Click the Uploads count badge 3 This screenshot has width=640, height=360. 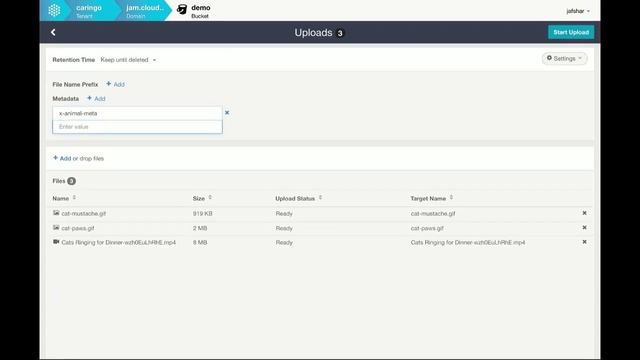point(340,33)
